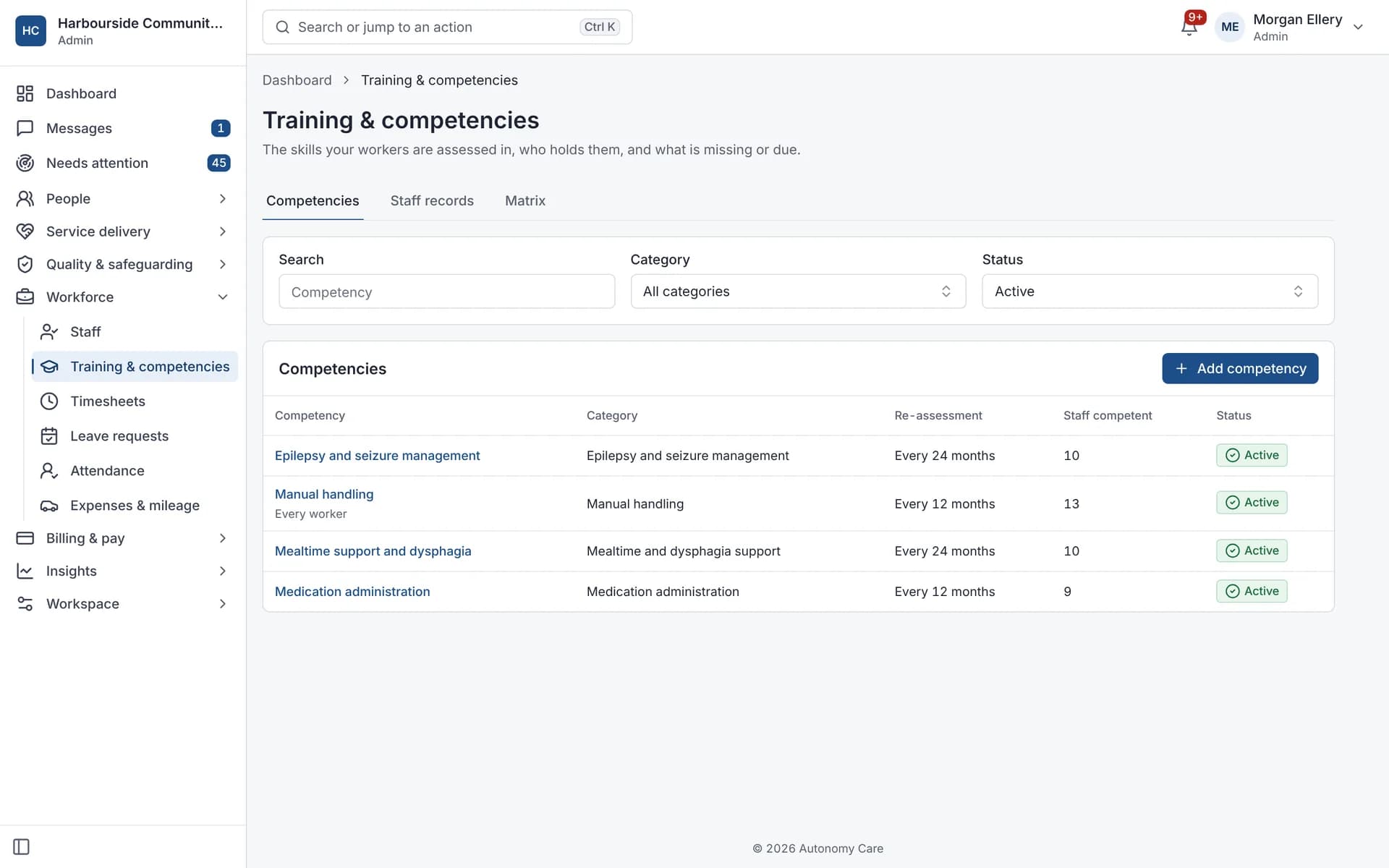Go to Dashboard via breadcrumb link
This screenshot has height=868, width=1389.
297,80
